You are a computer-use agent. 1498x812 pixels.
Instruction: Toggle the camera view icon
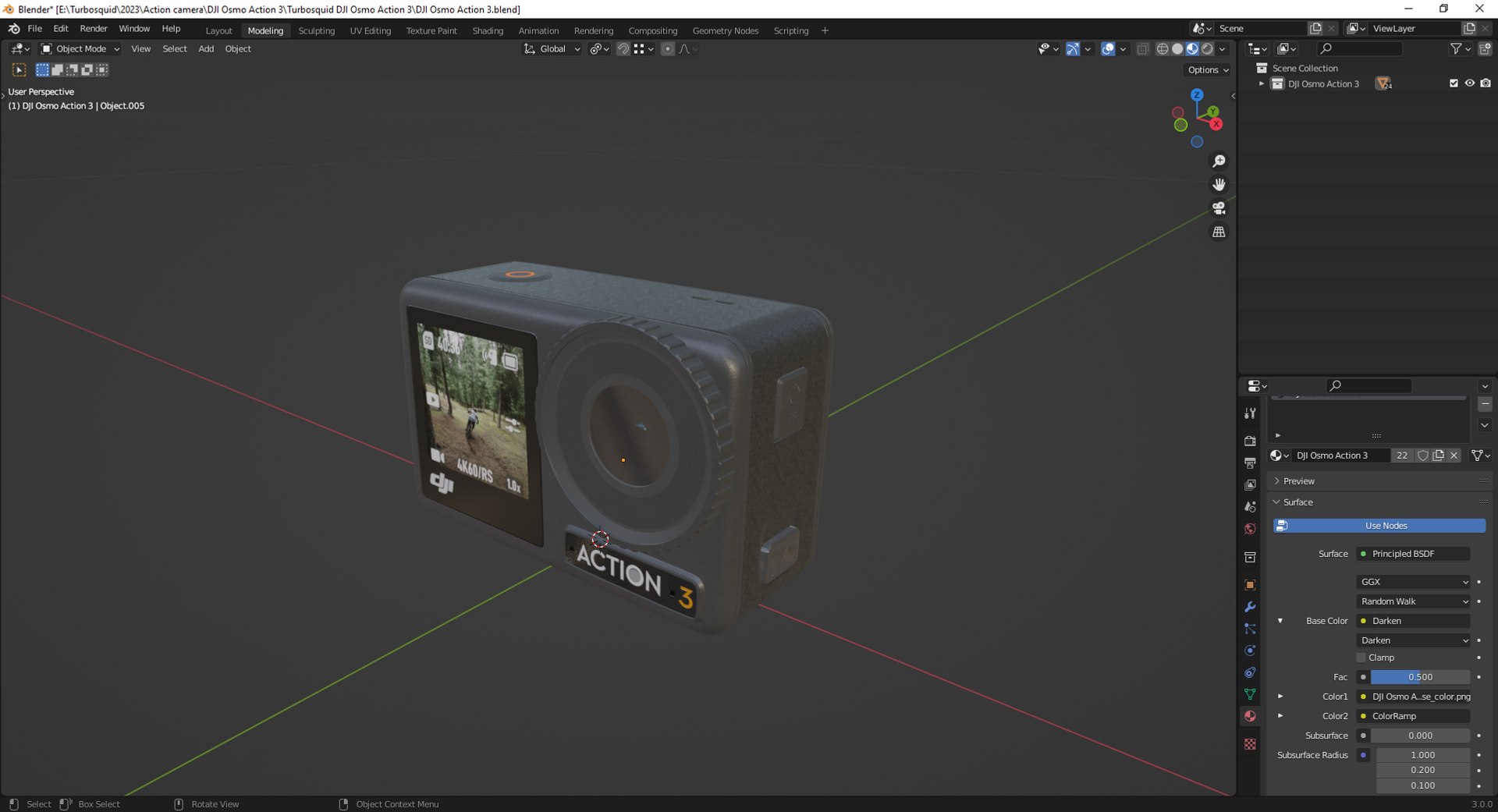tap(1219, 208)
